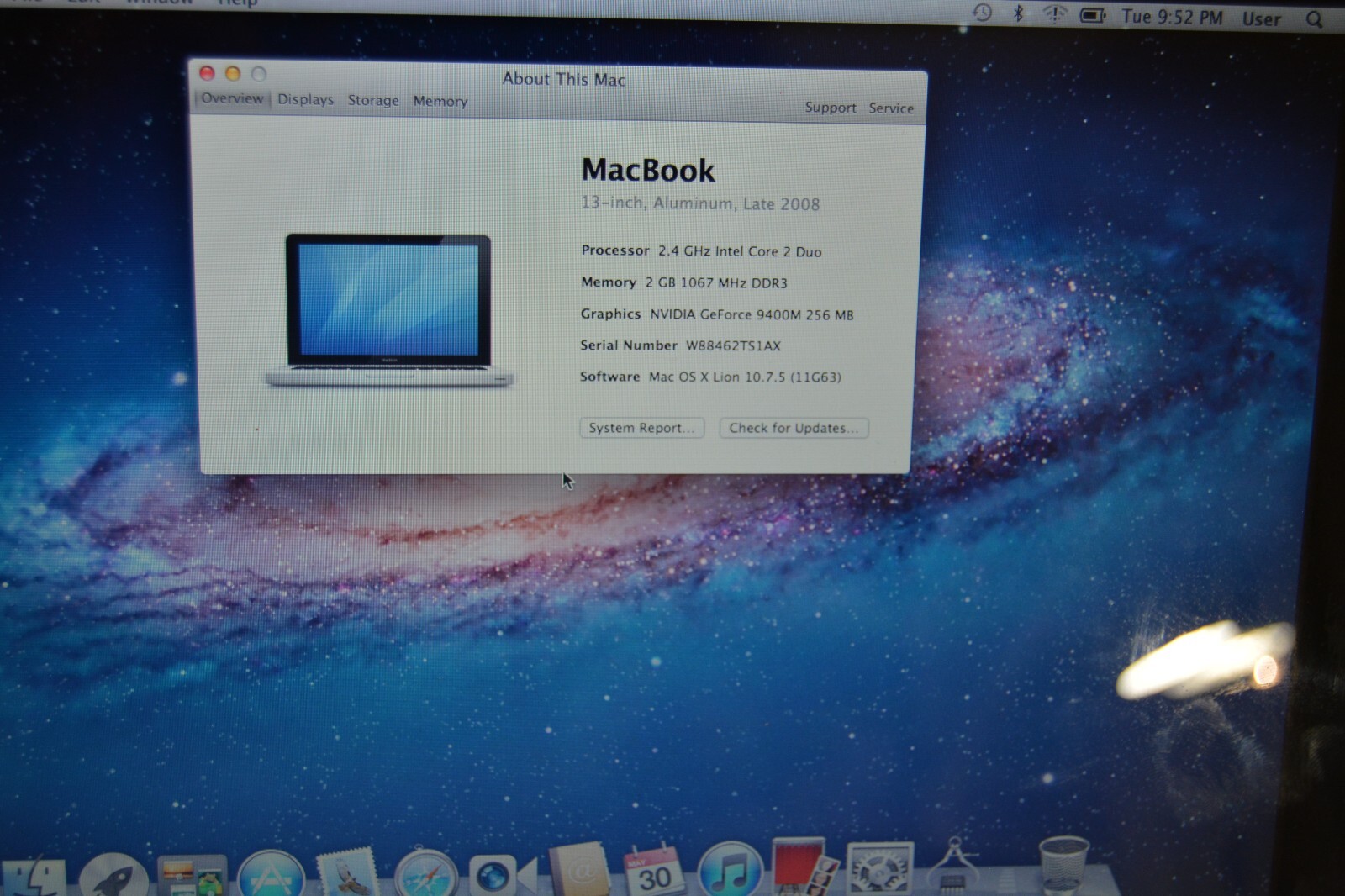Select the Overview tab
This screenshot has height=896, width=1345.
pos(232,98)
